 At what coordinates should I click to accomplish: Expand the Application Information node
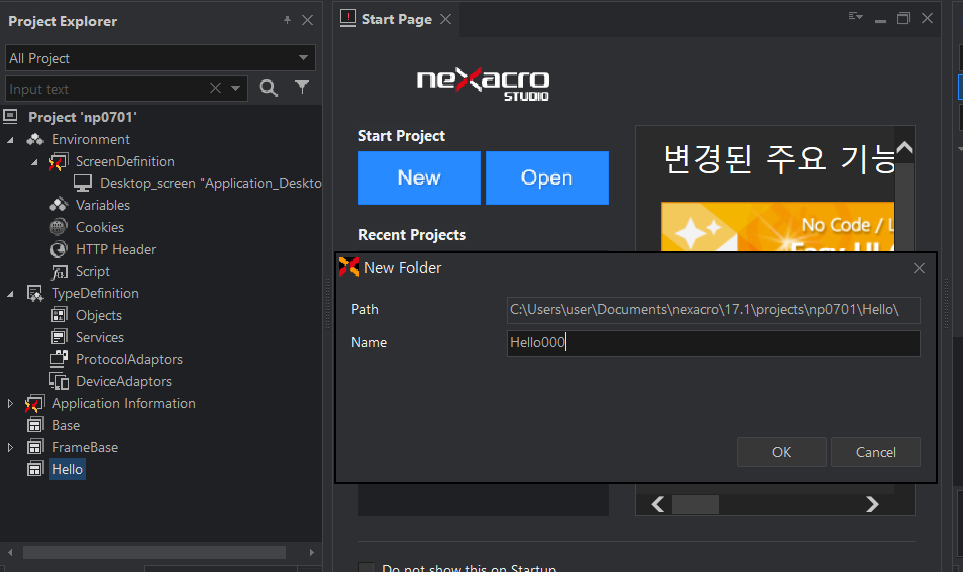tap(10, 404)
